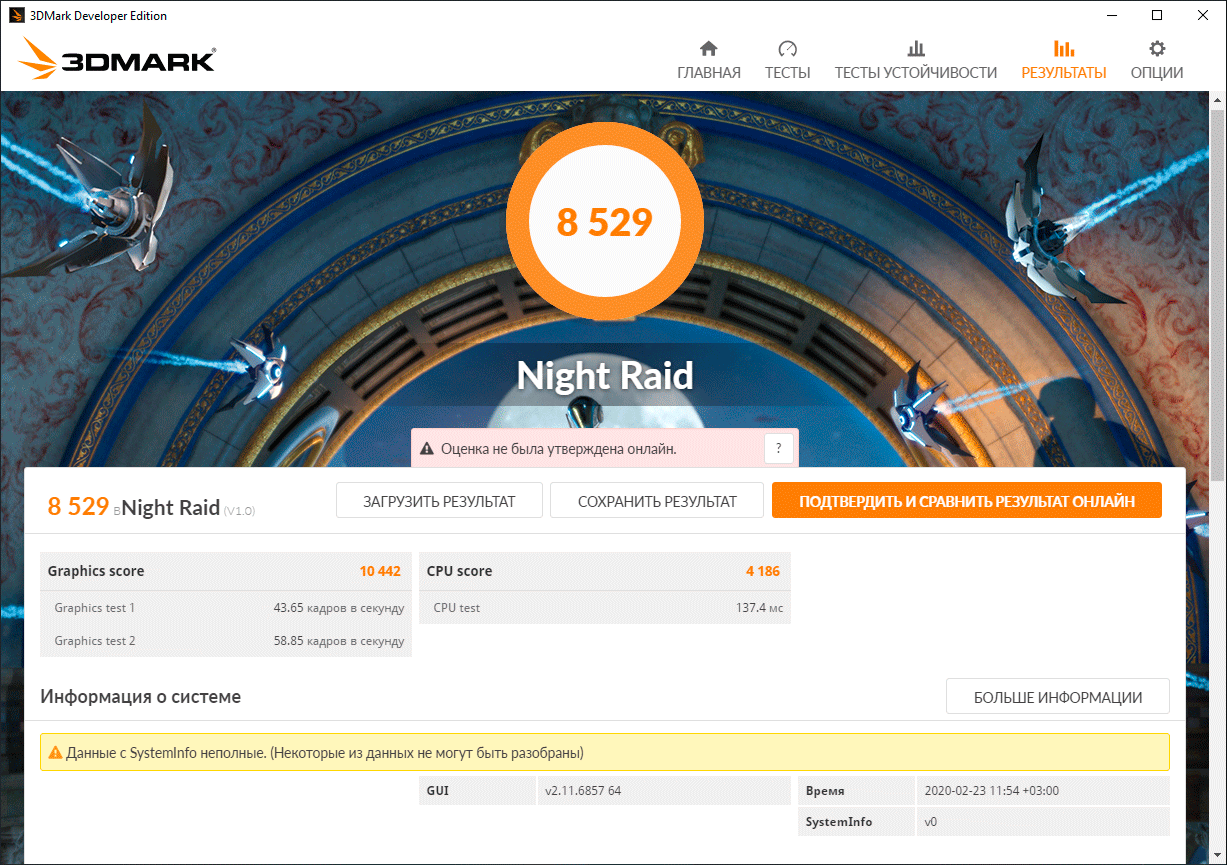The image size is (1227, 865).
Task: Click the SystemInfo value v0
Action: pos(930,821)
